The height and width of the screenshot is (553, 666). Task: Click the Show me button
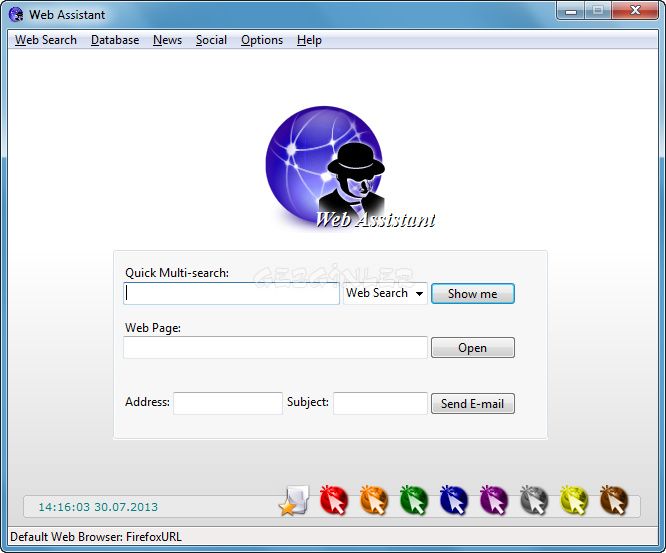point(473,293)
